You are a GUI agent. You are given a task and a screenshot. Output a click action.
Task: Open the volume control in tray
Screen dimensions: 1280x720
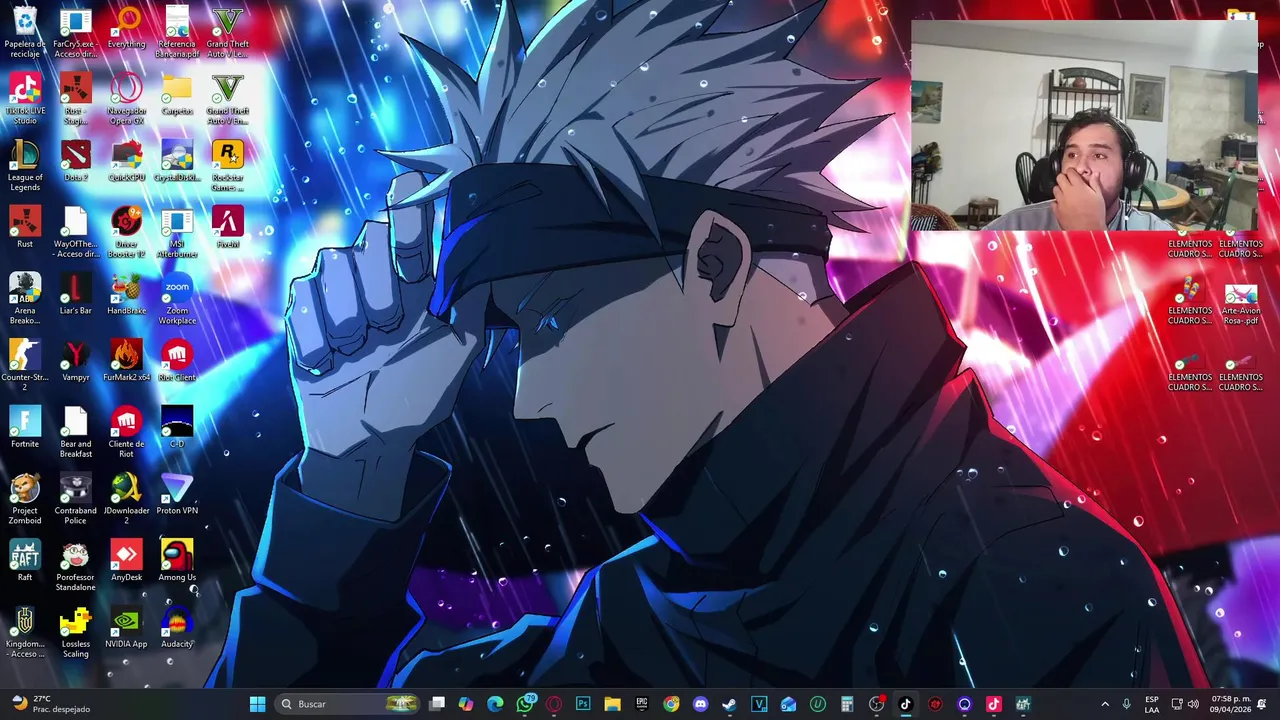click(x=1192, y=704)
